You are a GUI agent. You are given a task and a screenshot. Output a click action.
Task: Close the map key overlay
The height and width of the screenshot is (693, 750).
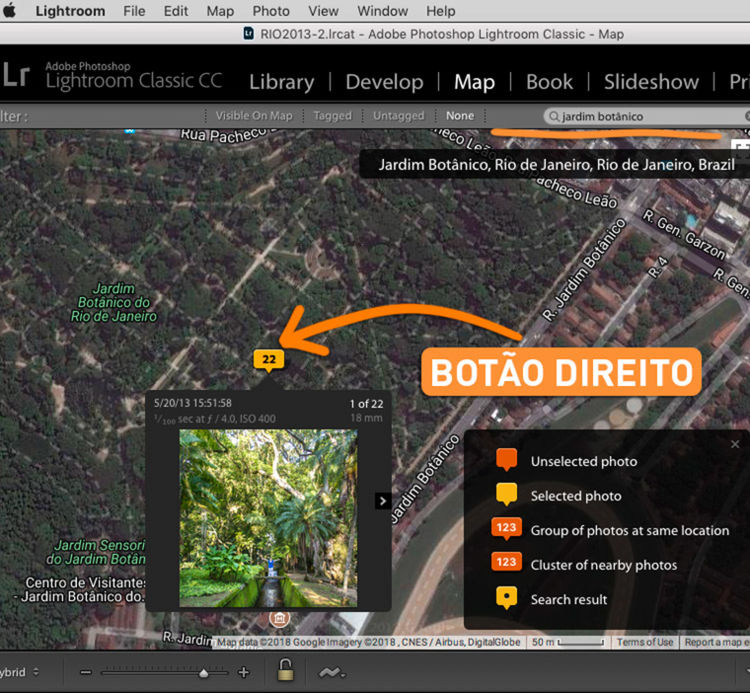735,444
